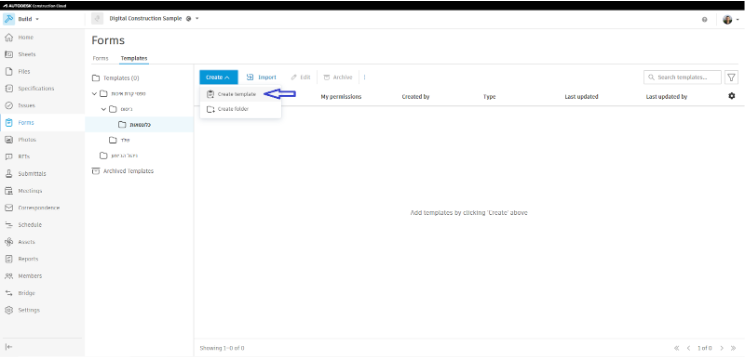Image resolution: width=752 pixels, height=360 pixels.
Task: Open the Build product switcher dropdown
Action: click(22, 19)
